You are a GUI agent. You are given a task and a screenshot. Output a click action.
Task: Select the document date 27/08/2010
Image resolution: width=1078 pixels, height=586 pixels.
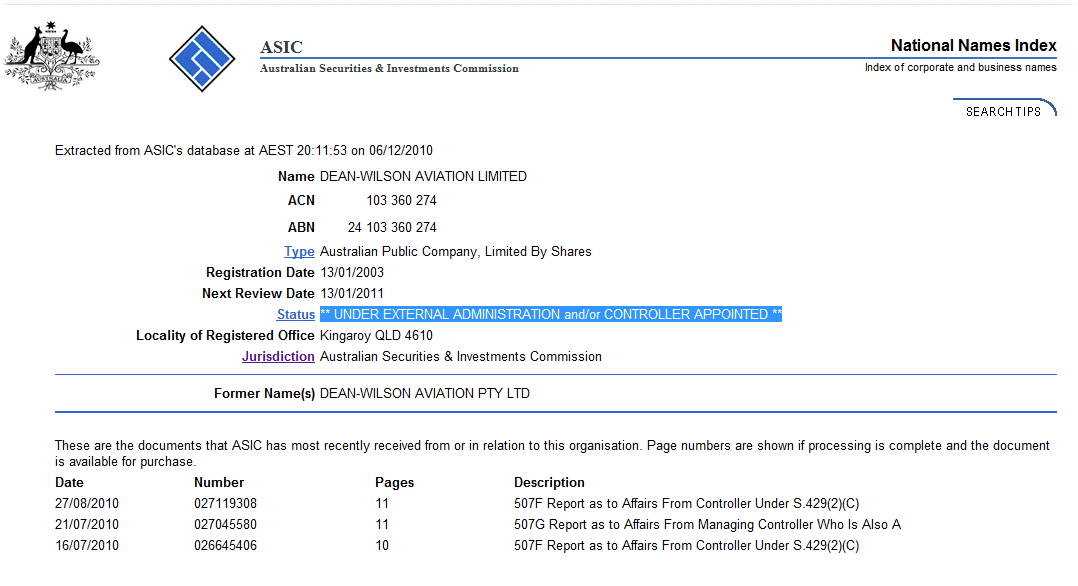point(87,503)
